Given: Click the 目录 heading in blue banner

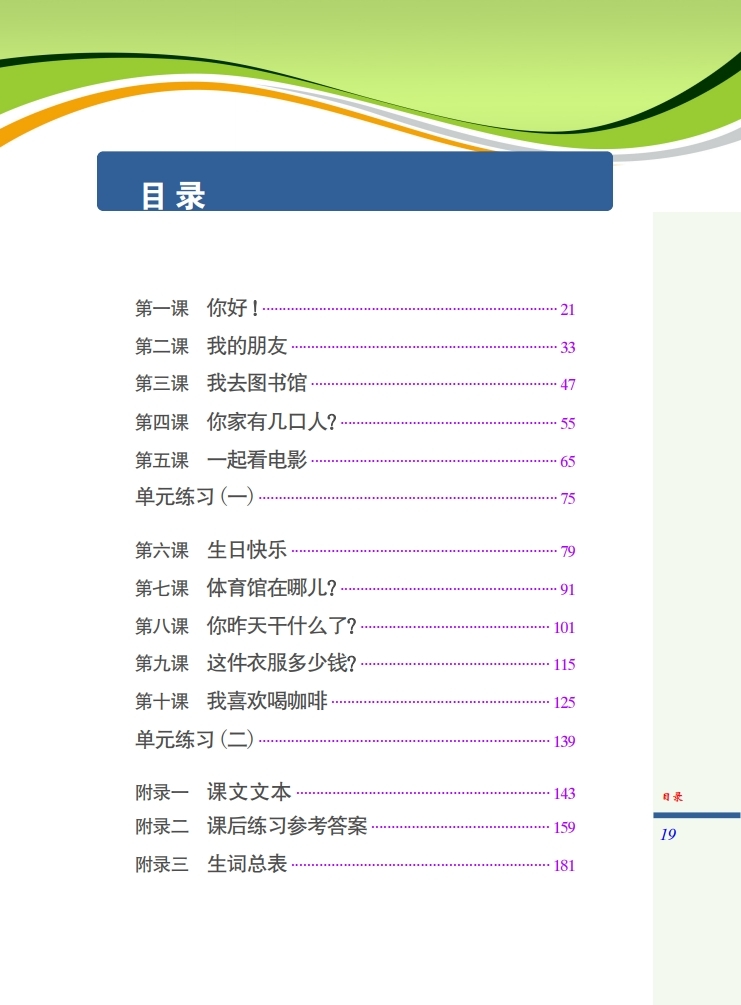Looking at the screenshot, I should pos(173,196).
